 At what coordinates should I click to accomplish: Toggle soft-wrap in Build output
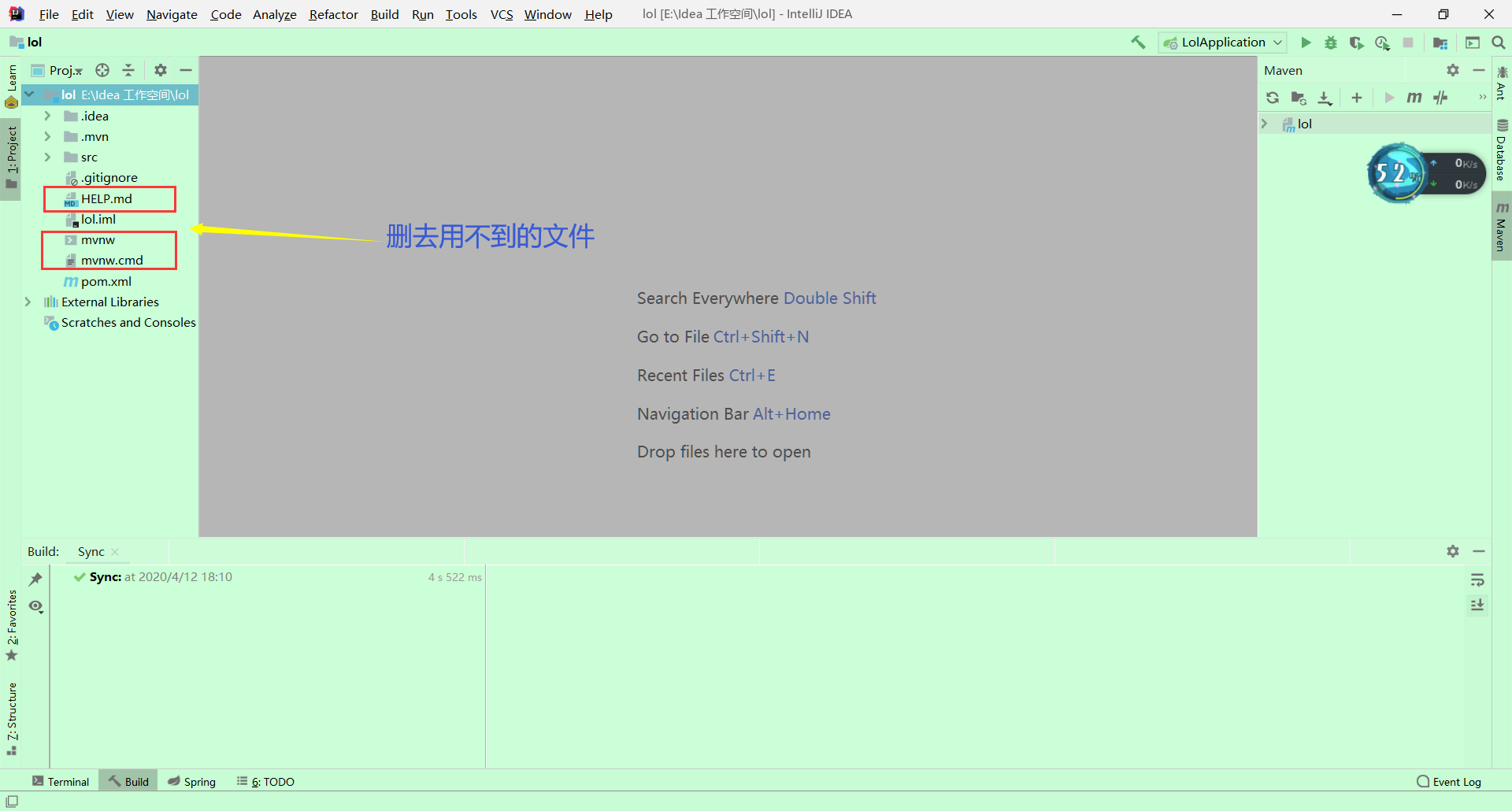(1477, 580)
